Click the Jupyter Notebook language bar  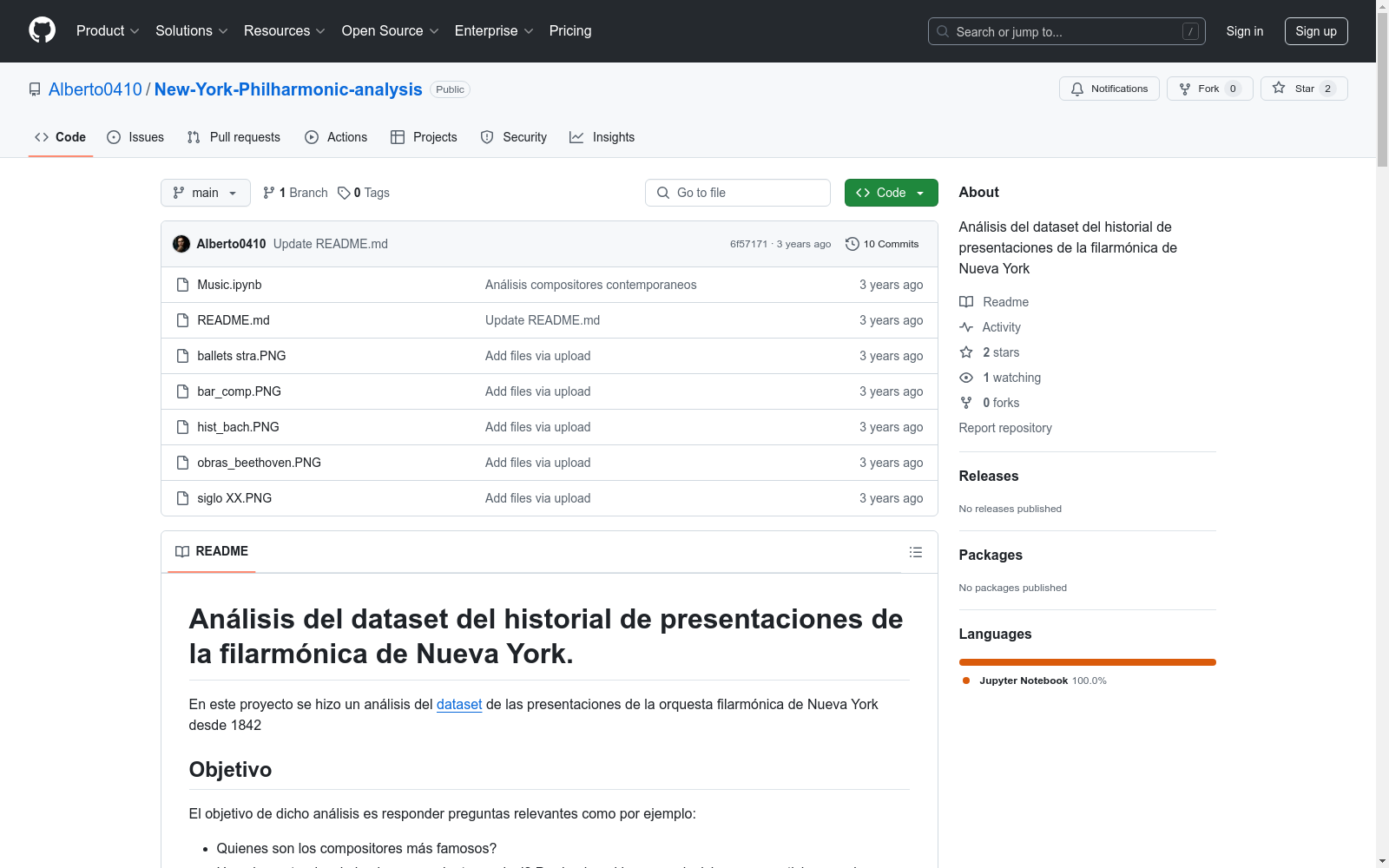[x=1087, y=662]
